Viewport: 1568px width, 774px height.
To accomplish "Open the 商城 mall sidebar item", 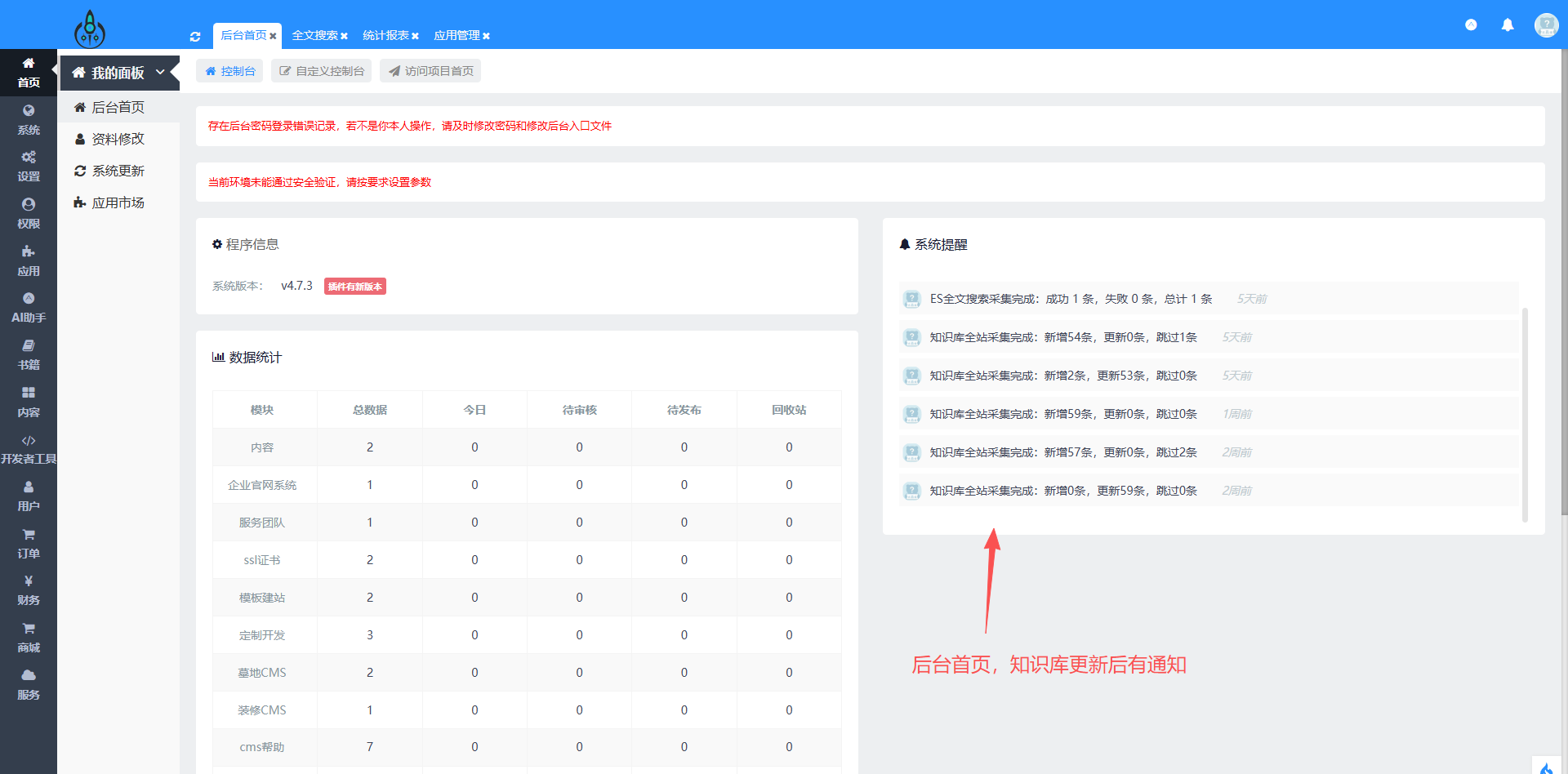I will coord(29,638).
